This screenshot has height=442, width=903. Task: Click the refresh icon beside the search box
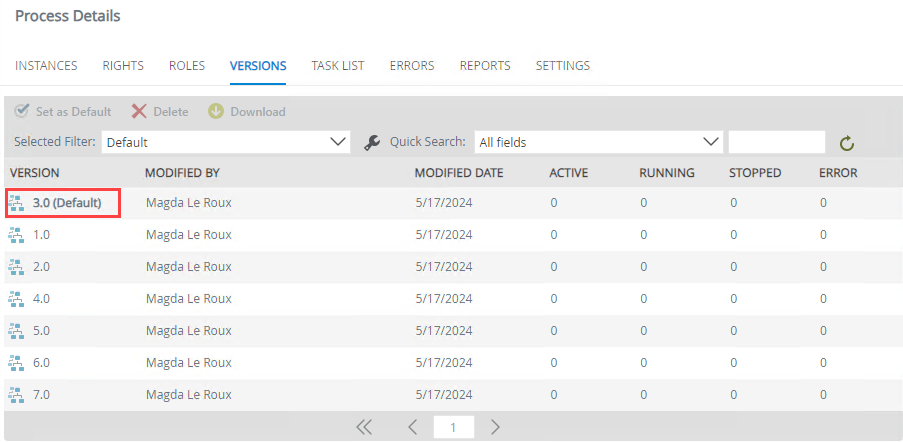(x=846, y=143)
